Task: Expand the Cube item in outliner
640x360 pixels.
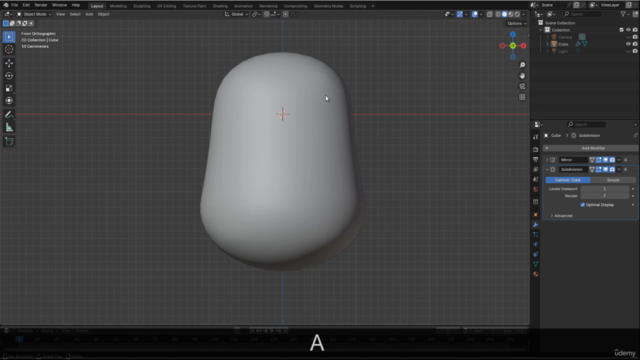Action: pos(547,44)
